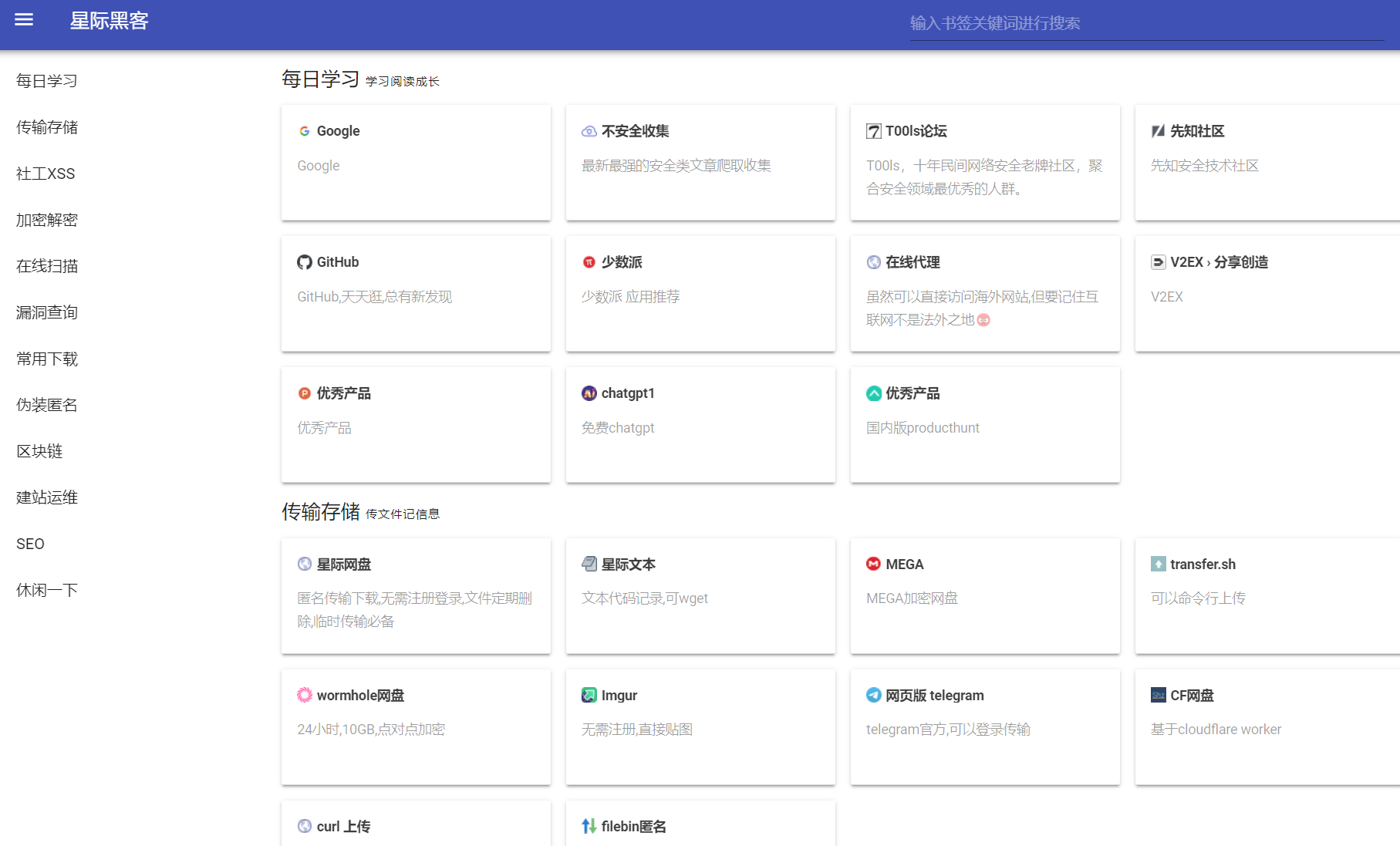
Task: Select 每日学习 in the sidebar
Action: pyautogui.click(x=47, y=81)
